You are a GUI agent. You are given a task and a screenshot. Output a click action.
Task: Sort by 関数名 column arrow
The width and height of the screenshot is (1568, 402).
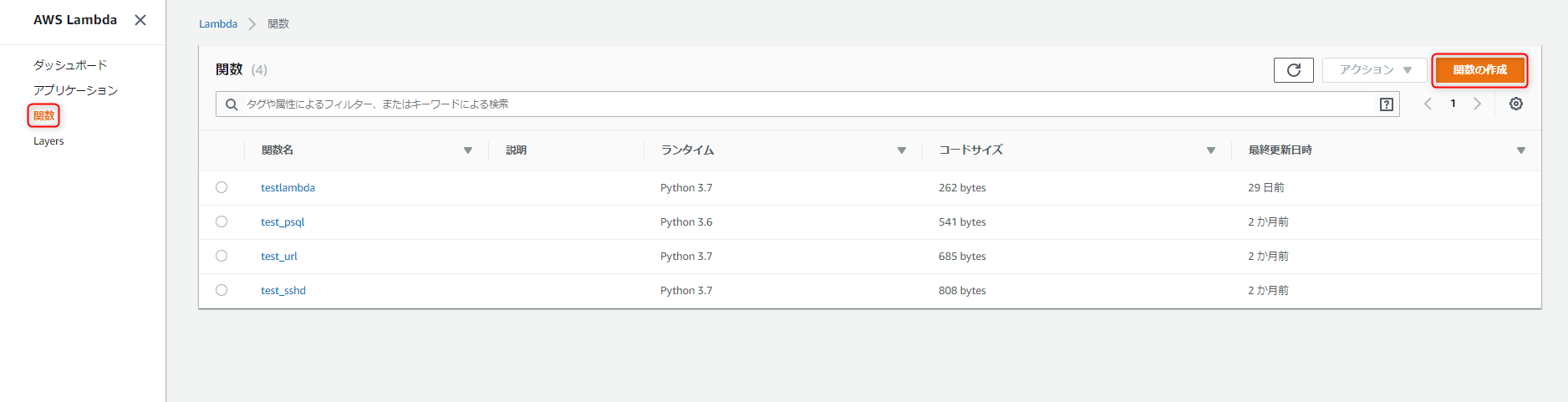[x=468, y=150]
